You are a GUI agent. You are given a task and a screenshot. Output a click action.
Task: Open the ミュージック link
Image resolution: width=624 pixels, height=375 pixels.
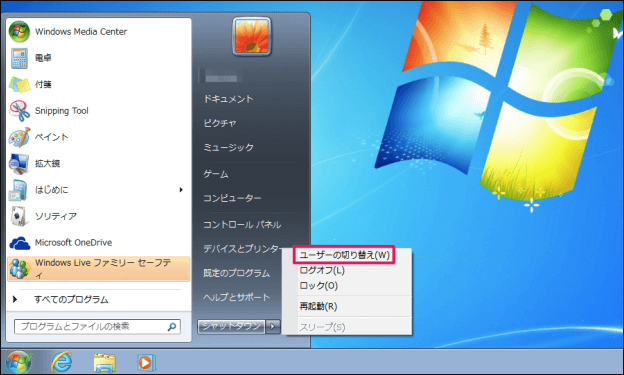tap(228, 148)
